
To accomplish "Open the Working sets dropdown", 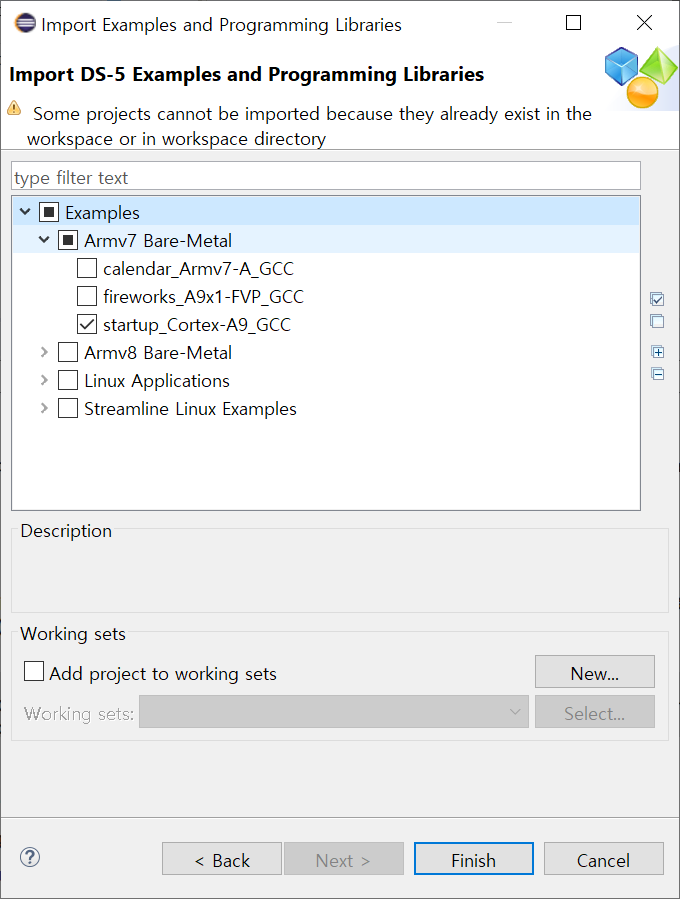I will tap(334, 712).
